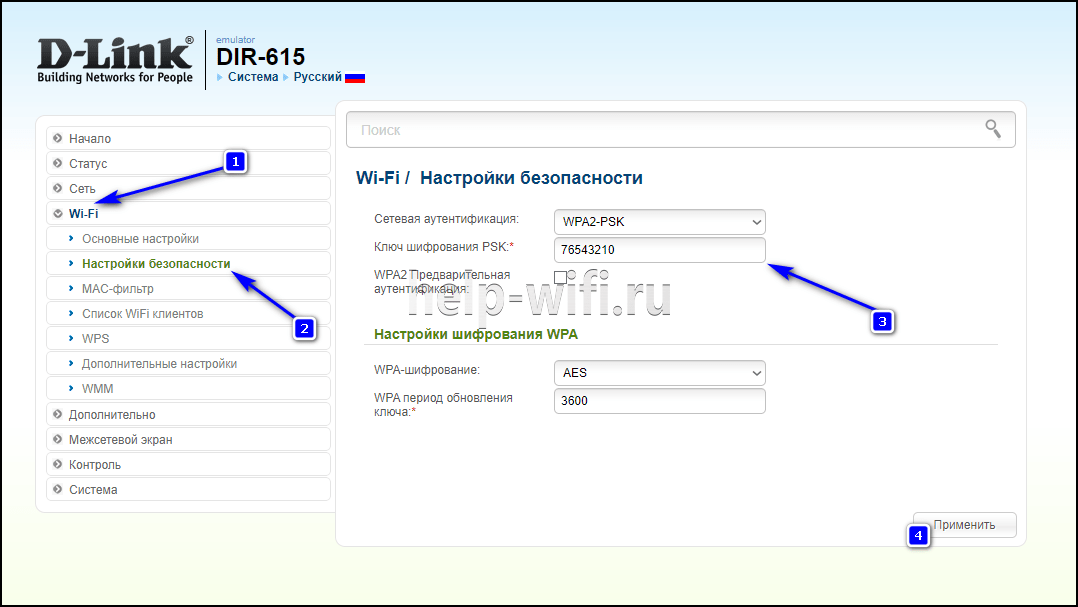Click the emulator label text
Viewport: 1078px width, 607px height.
click(x=236, y=40)
